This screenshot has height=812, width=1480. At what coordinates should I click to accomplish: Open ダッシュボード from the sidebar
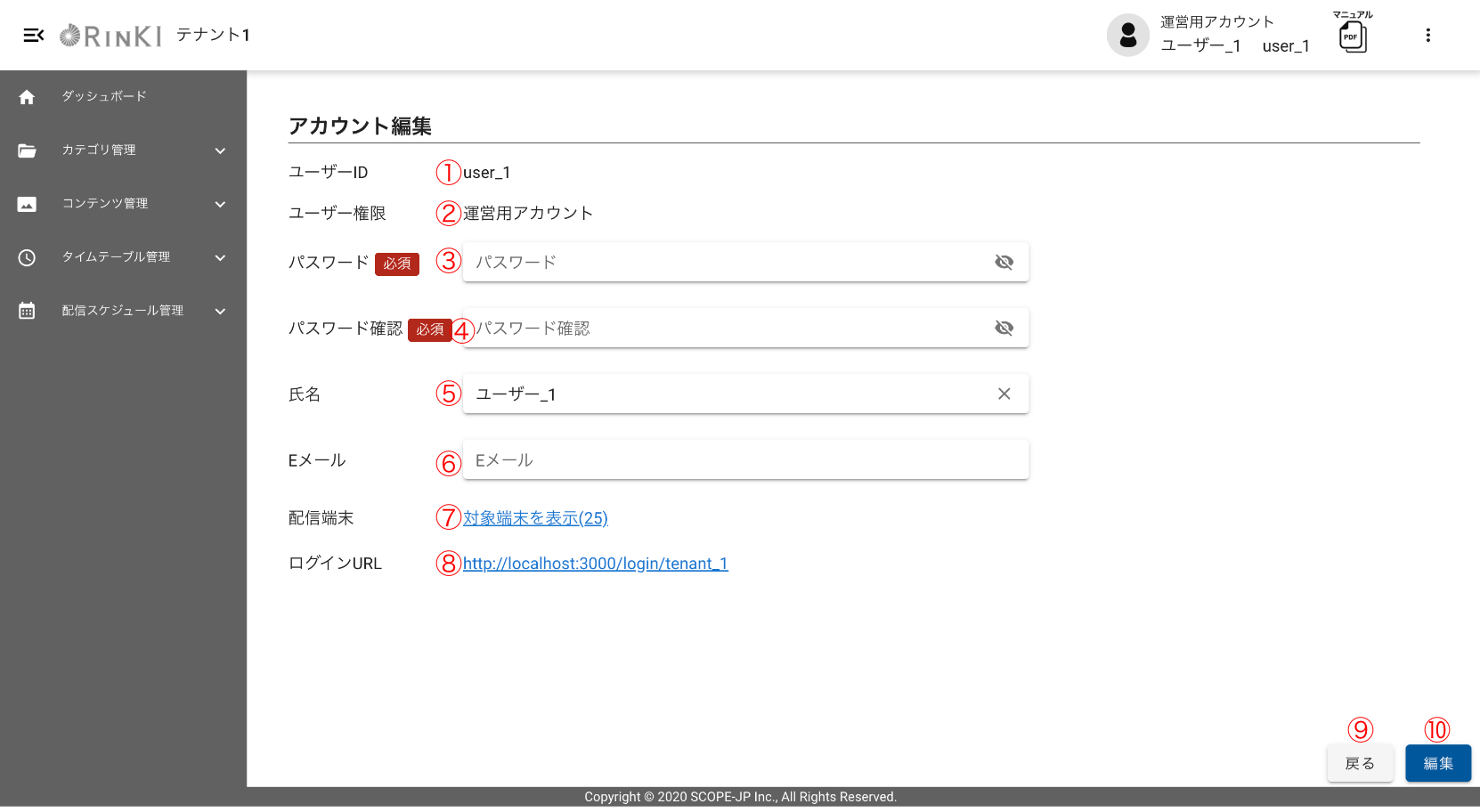[104, 96]
